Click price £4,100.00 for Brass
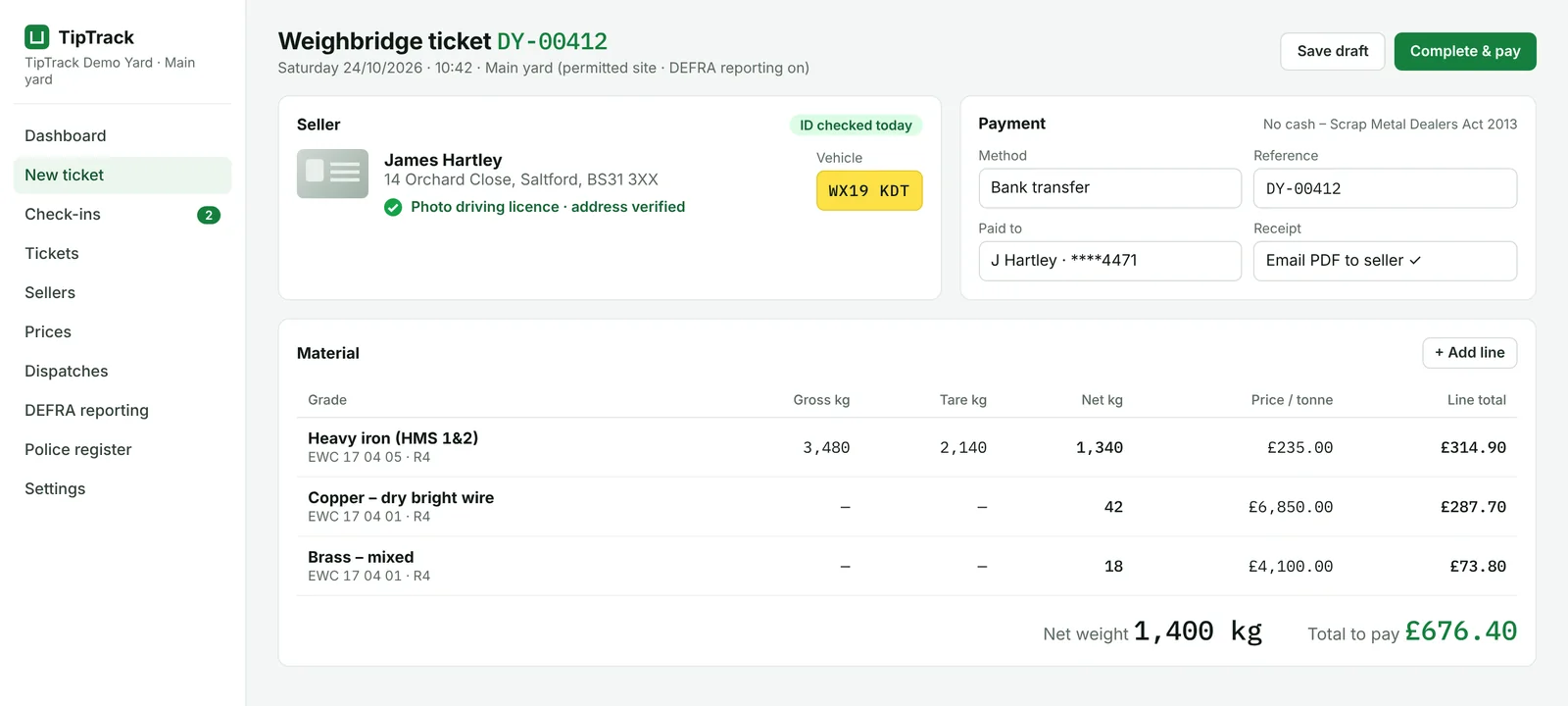Image resolution: width=1568 pixels, height=706 pixels. click(x=1291, y=567)
